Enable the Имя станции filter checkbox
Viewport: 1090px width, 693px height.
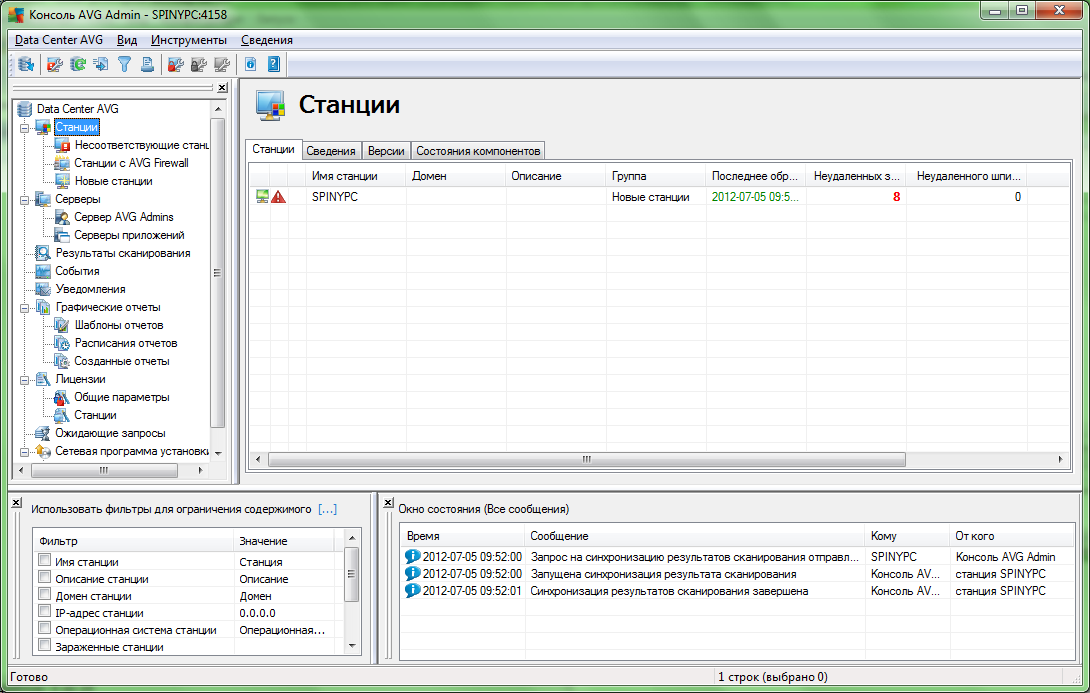click(x=44, y=560)
